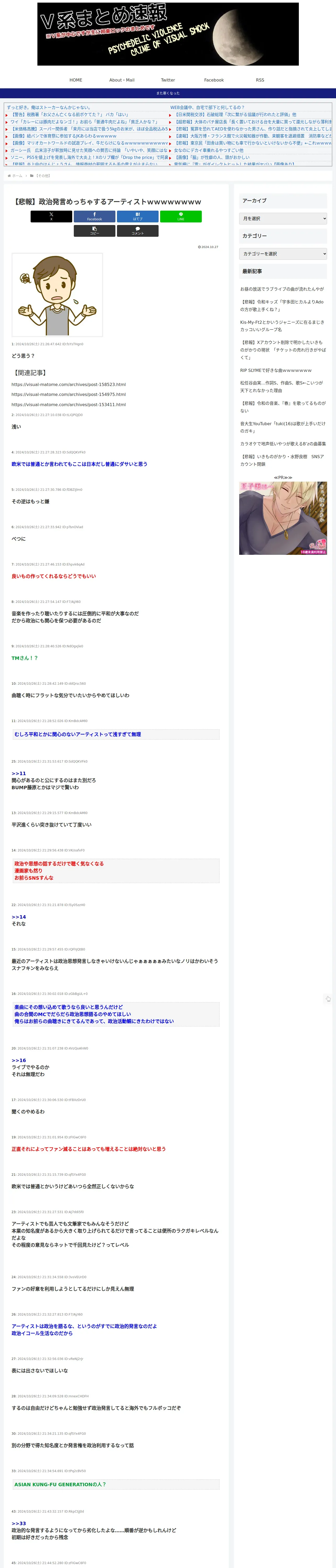Open the アーカイブ month dropdown
The height and width of the screenshot is (1568, 336).
pos(283,218)
